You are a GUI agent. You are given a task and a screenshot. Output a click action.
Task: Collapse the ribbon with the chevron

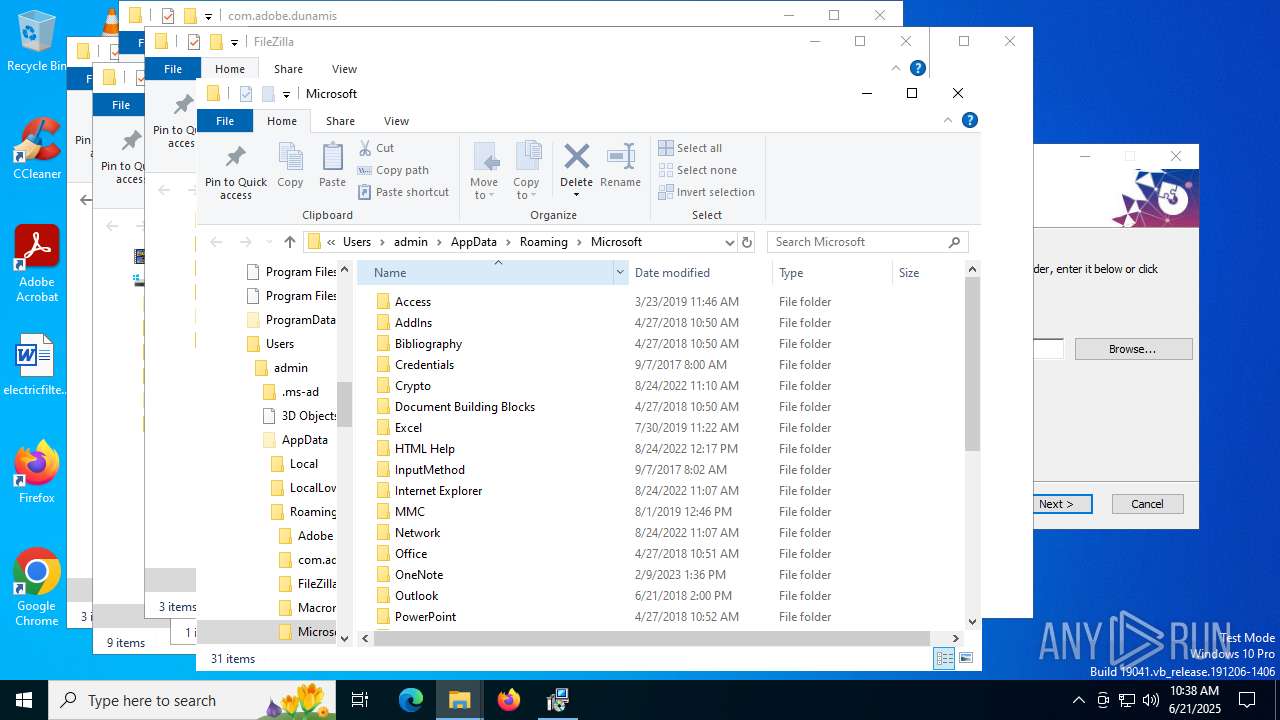click(948, 120)
